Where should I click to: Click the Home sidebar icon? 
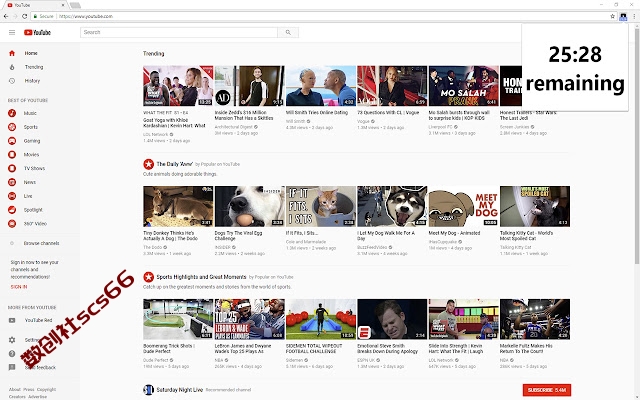12,53
